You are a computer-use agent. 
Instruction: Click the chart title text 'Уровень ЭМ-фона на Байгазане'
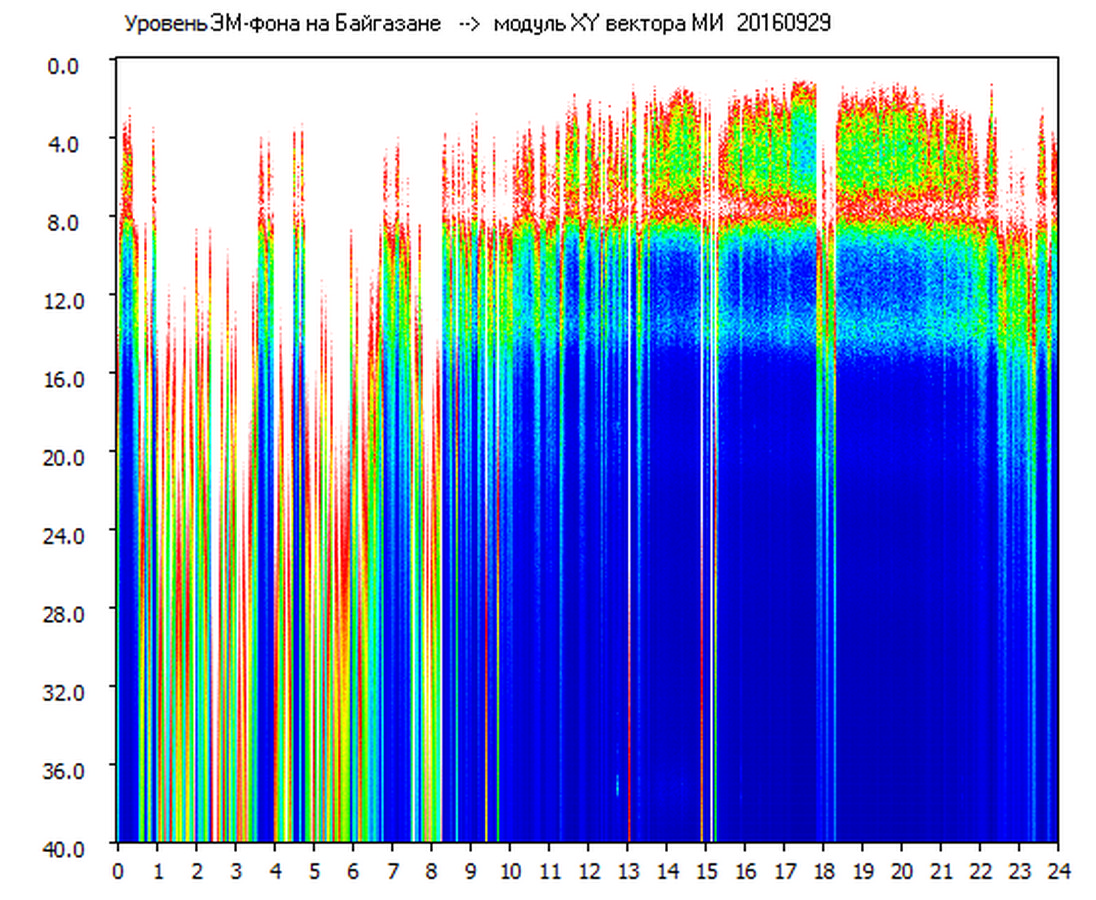click(x=283, y=24)
